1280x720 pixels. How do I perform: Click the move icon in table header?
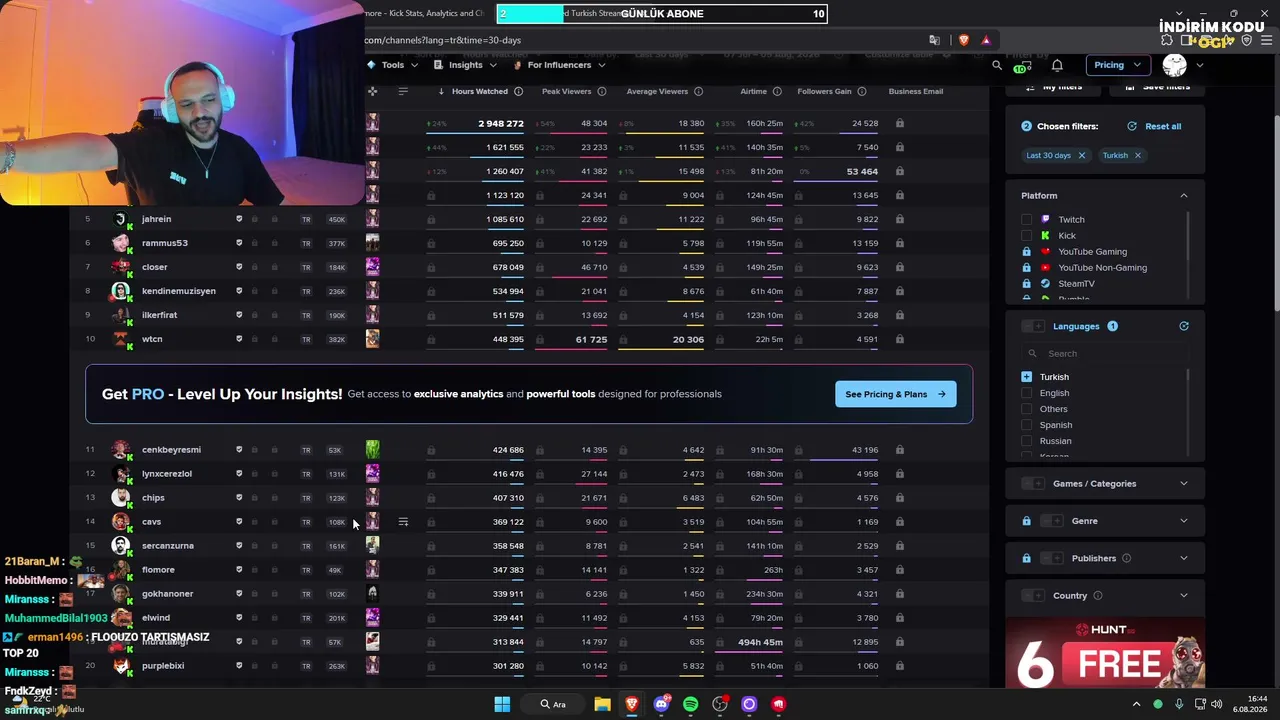point(372,91)
